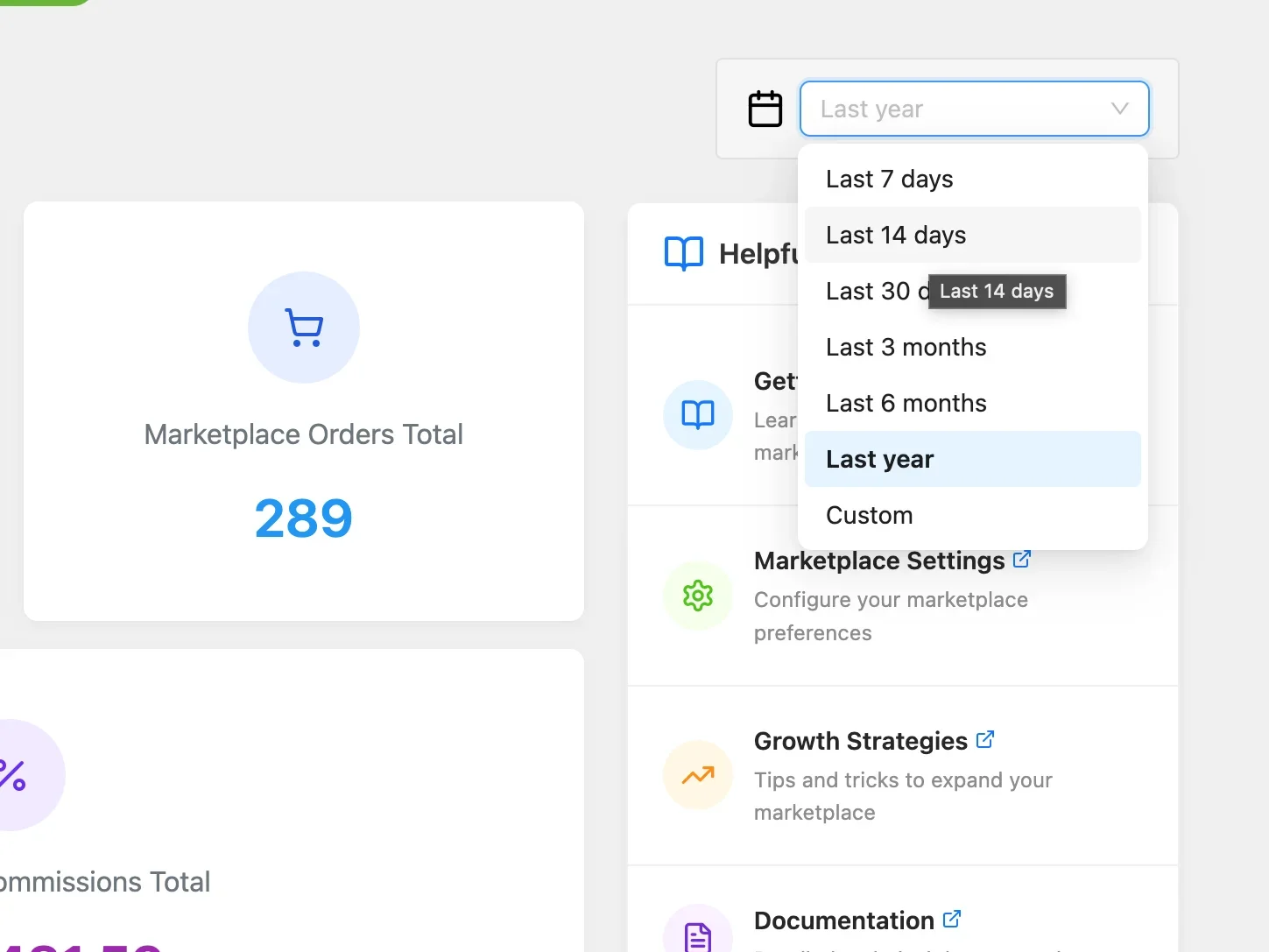Viewport: 1269px width, 952px height.
Task: Click external link icon beside Documentation
Action: point(952,919)
